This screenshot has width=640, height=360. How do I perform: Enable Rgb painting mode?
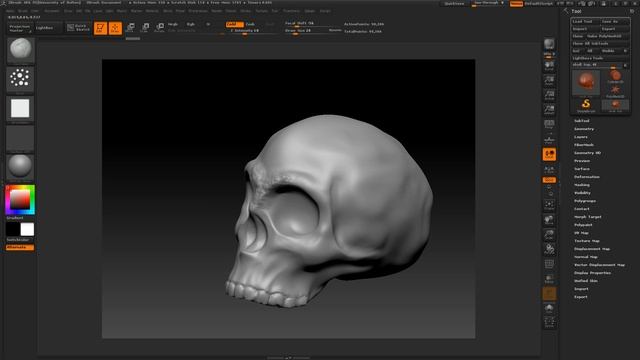pos(191,24)
